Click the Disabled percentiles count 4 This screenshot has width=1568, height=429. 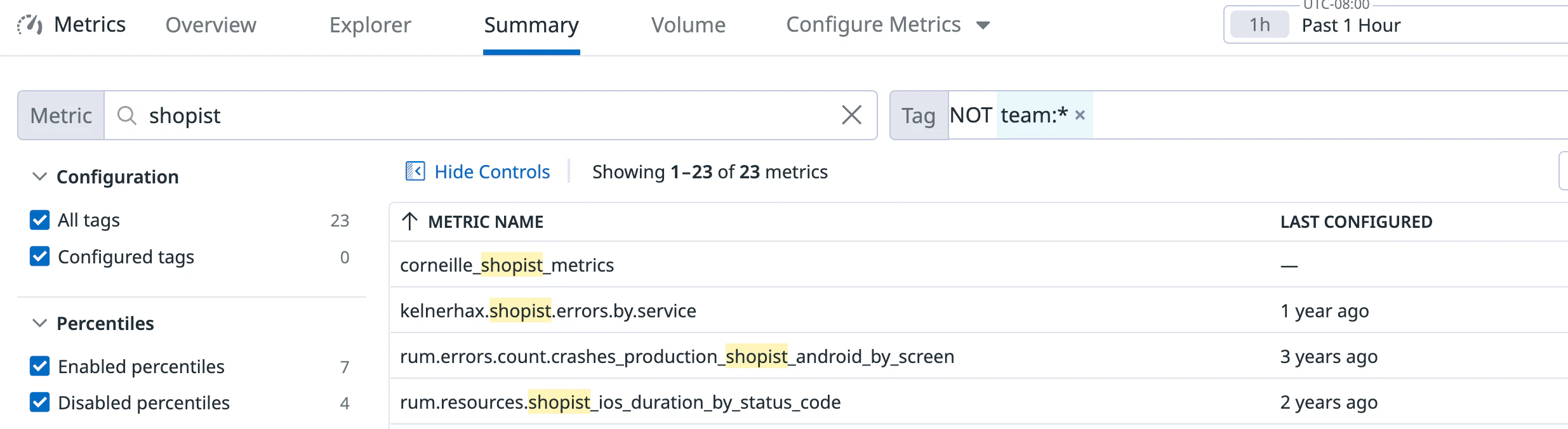(x=345, y=403)
